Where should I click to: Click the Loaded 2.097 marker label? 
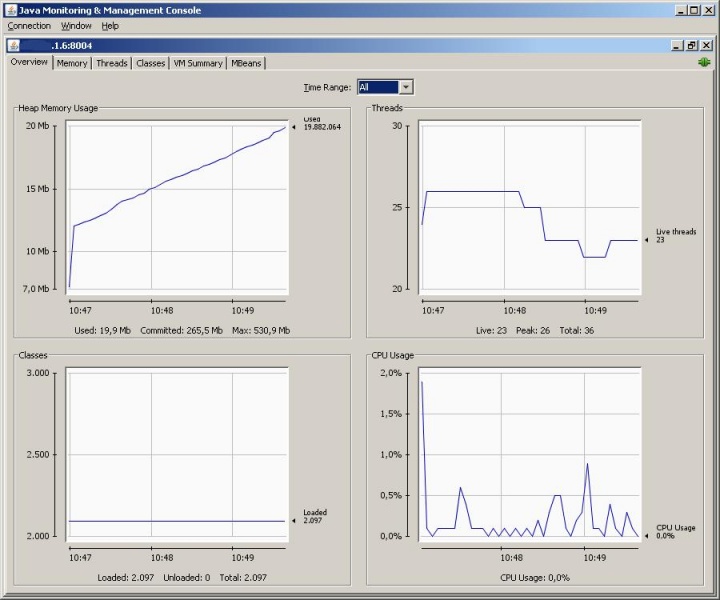pos(315,516)
